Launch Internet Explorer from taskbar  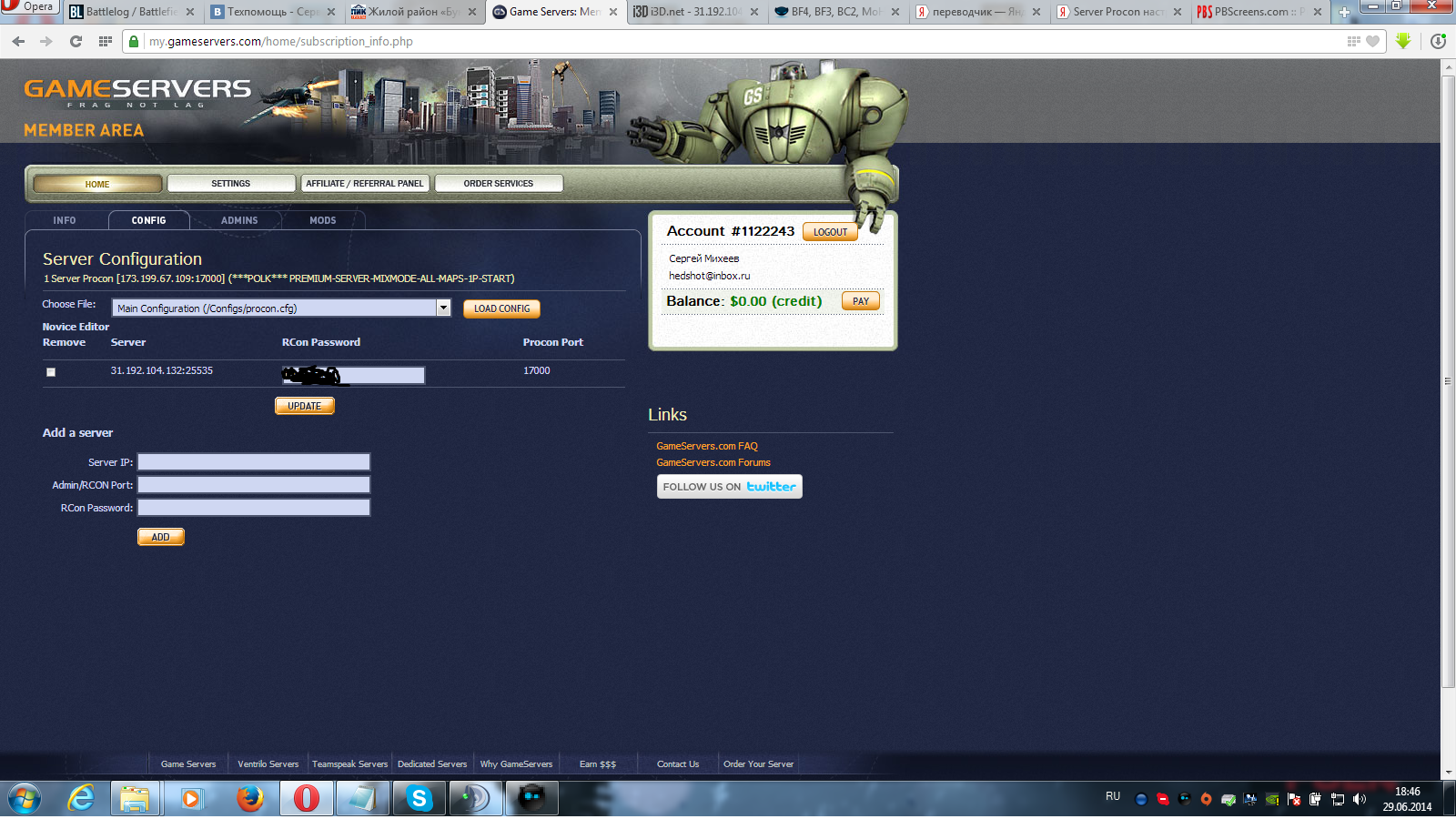pos(82,799)
